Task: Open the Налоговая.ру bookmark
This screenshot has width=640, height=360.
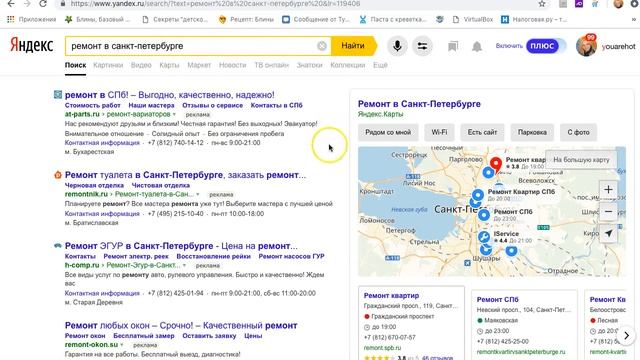Action: [534, 19]
